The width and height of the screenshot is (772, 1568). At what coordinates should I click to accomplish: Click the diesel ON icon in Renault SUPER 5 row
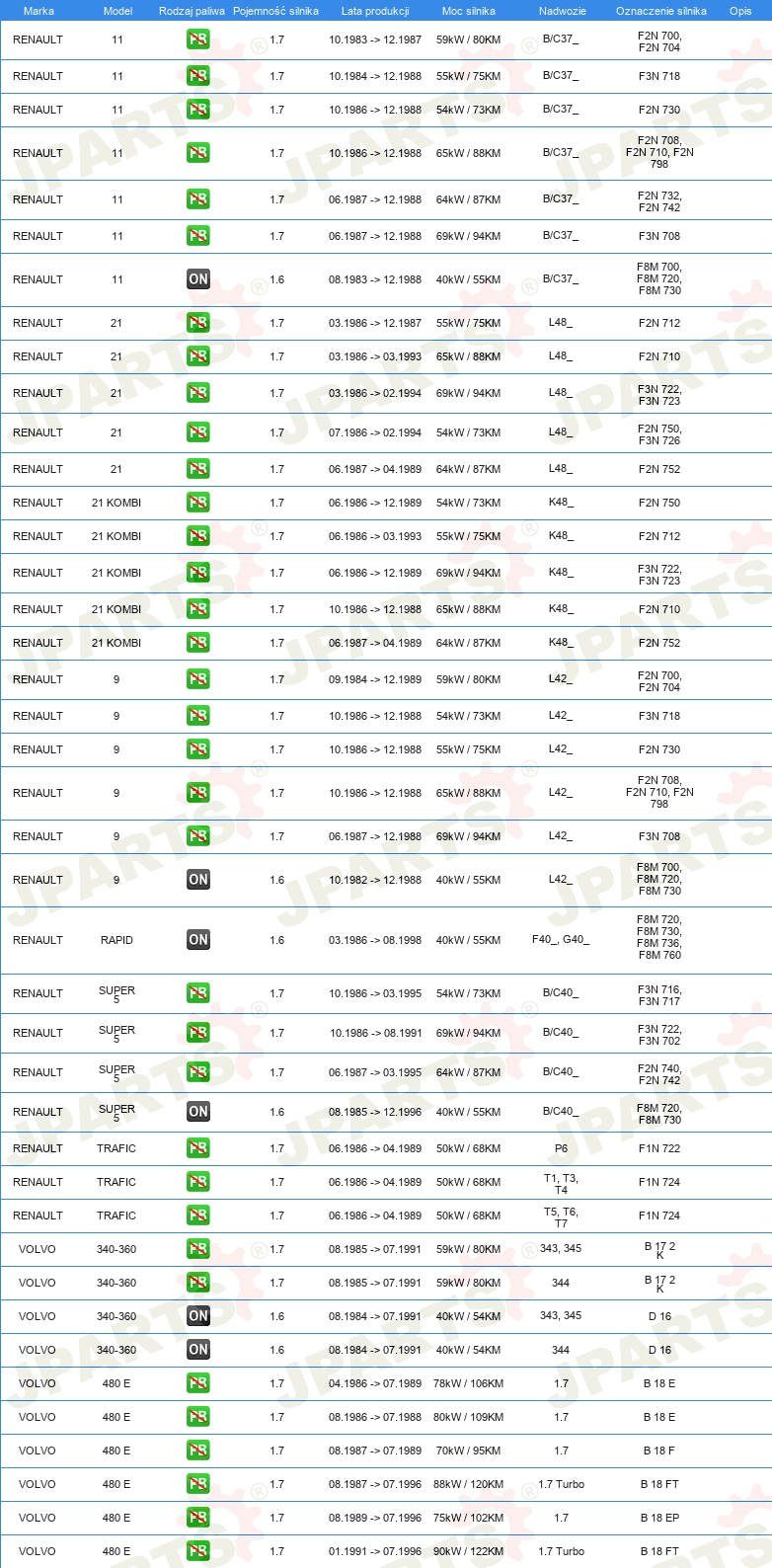pyautogui.click(x=198, y=1112)
